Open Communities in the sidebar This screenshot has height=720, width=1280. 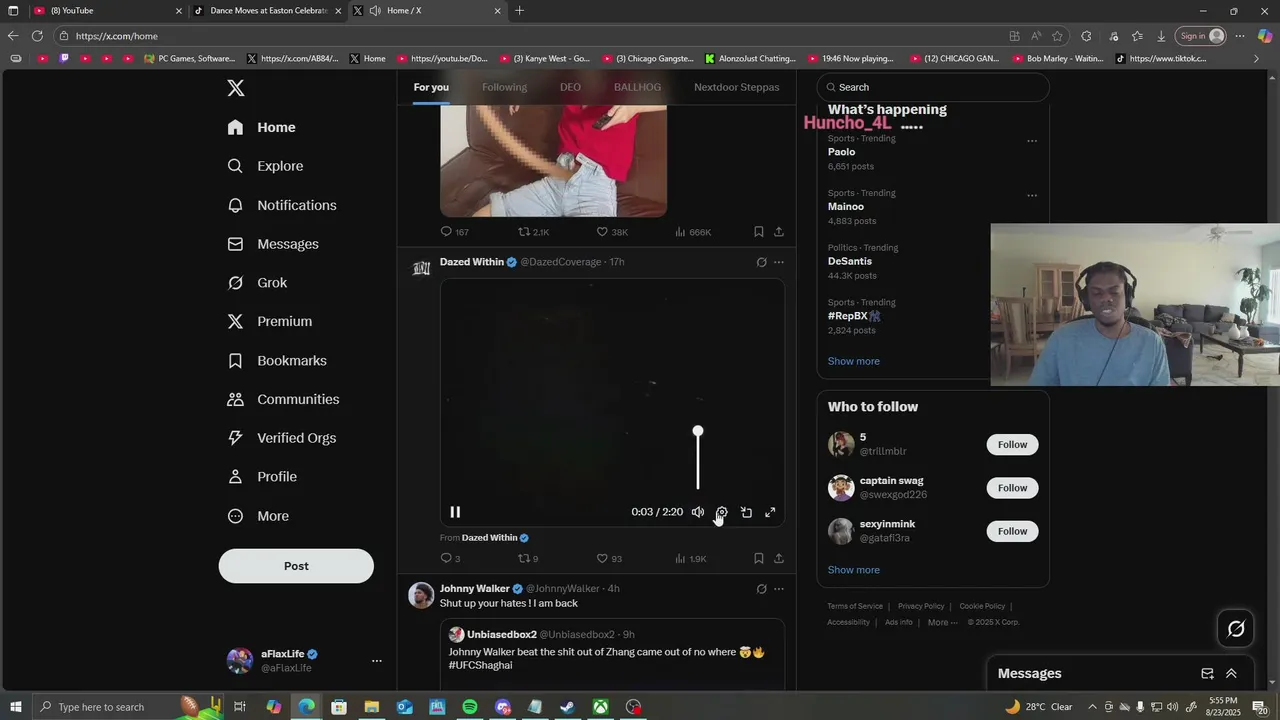[284, 399]
